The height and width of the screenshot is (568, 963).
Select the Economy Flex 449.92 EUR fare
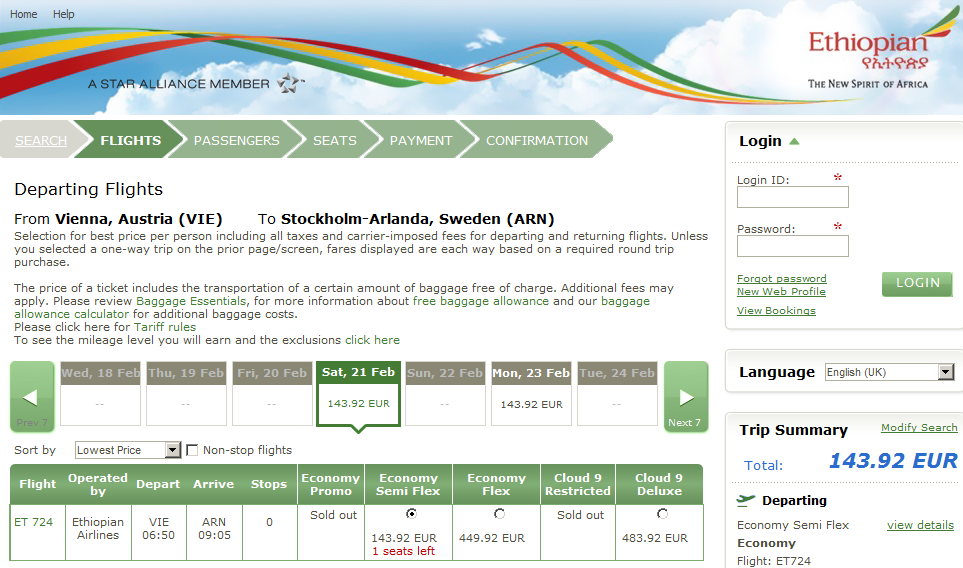click(497, 514)
